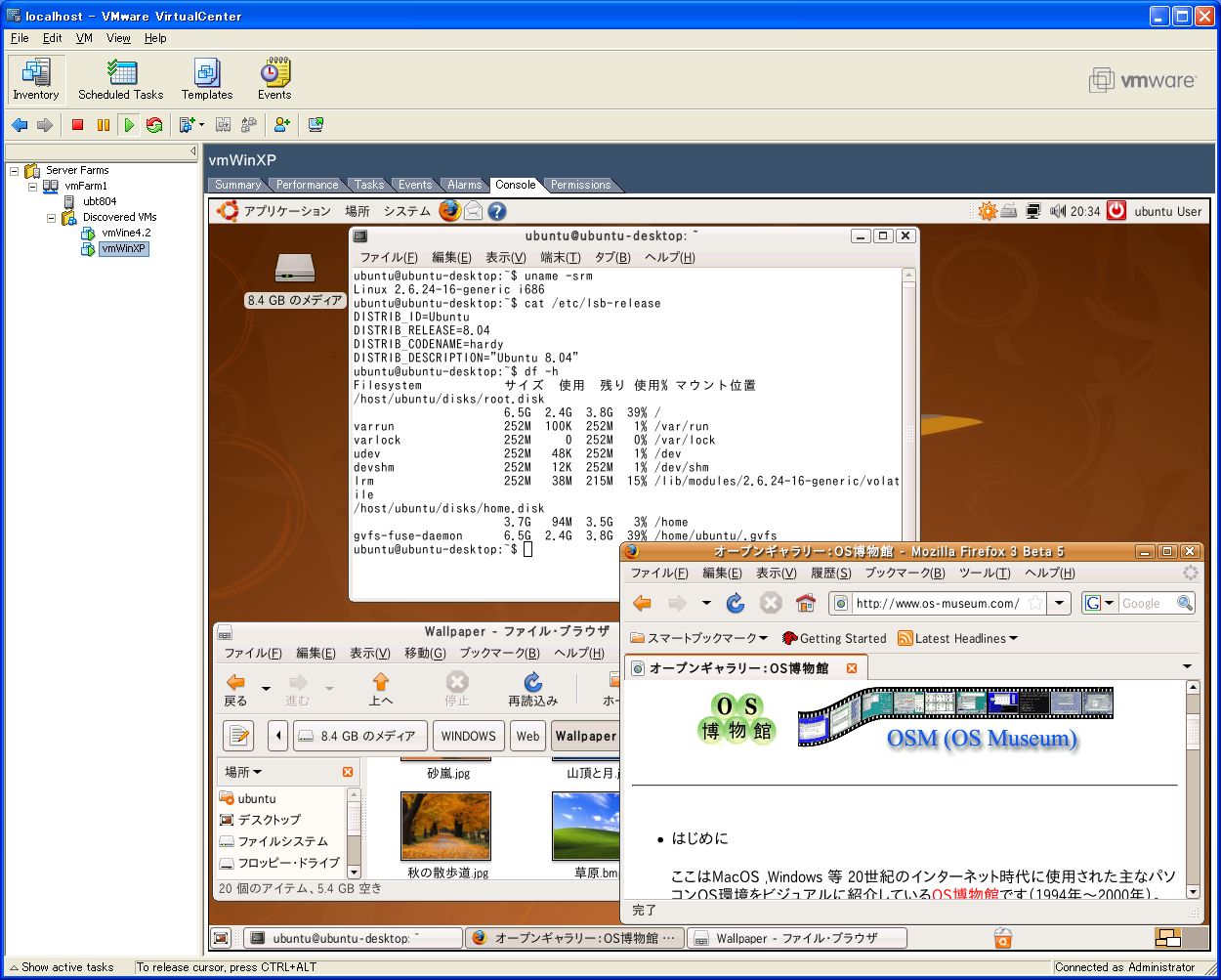The image size is (1221, 980).
Task: Click the terminal vertical scrollbar
Action: click(908, 435)
